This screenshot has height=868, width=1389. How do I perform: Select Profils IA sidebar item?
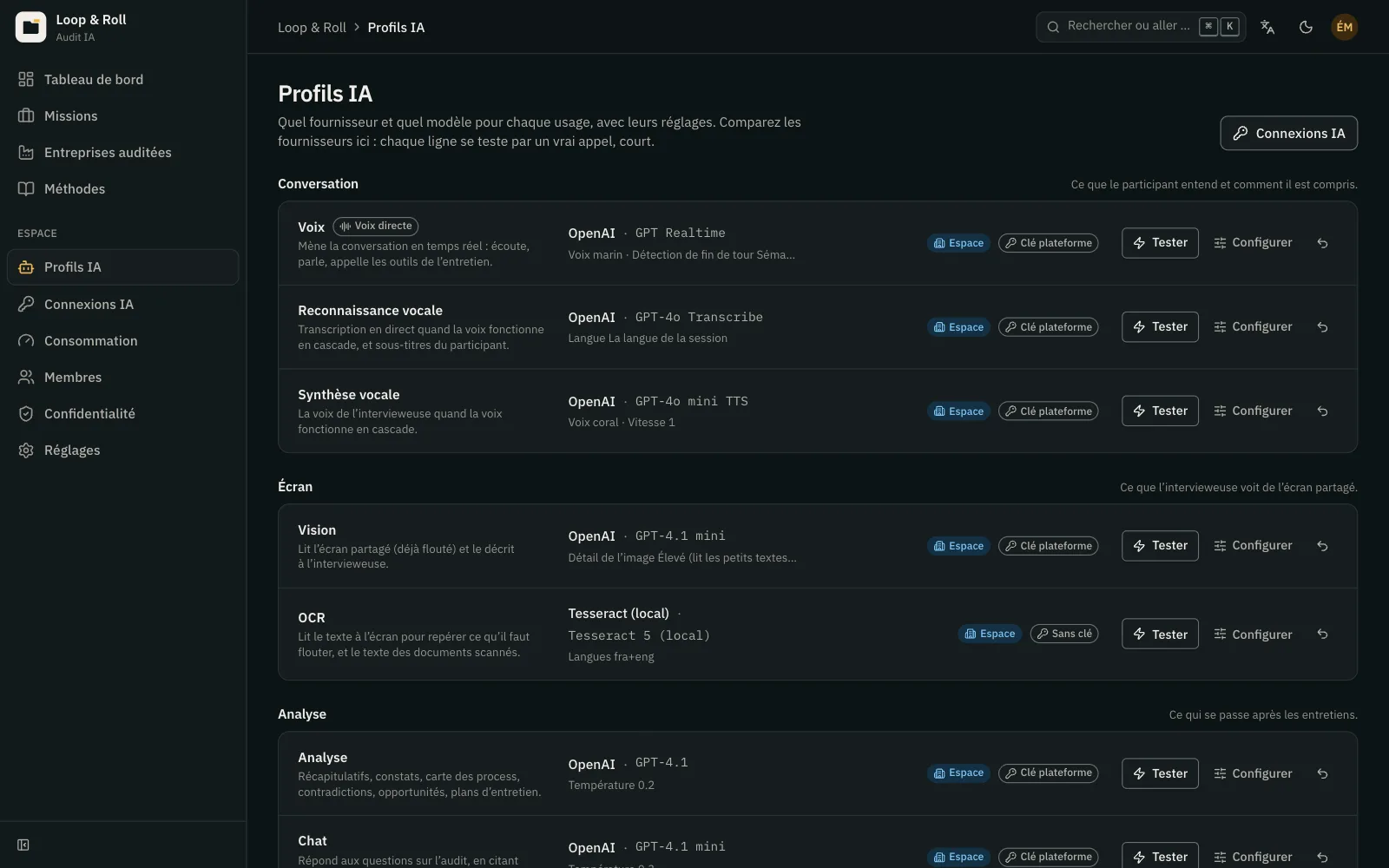point(122,267)
